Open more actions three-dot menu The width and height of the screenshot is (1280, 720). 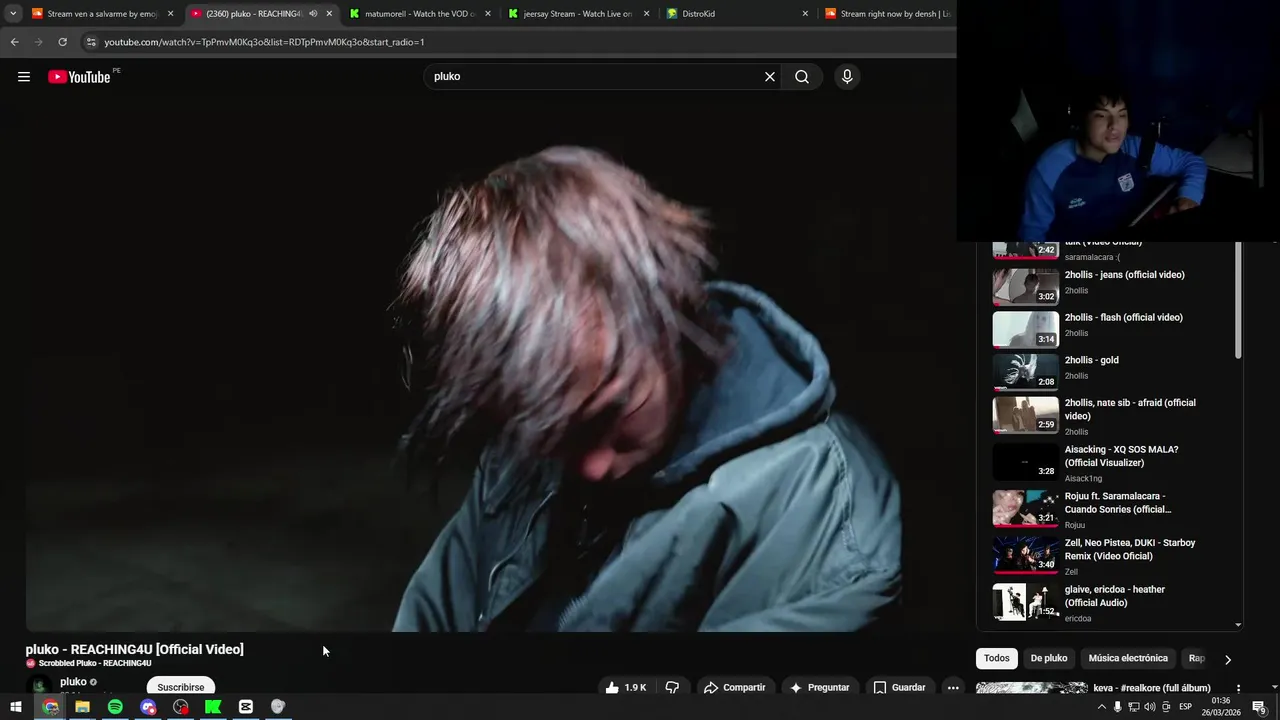click(953, 687)
